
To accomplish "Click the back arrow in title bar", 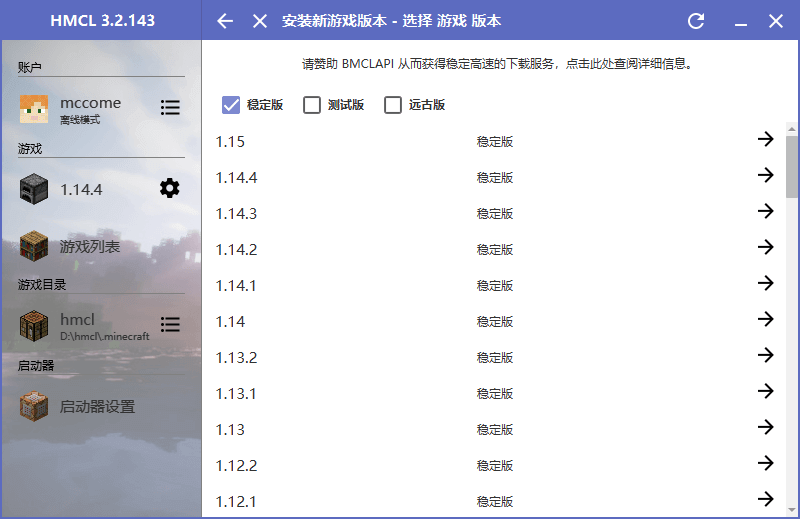I will tap(225, 21).
